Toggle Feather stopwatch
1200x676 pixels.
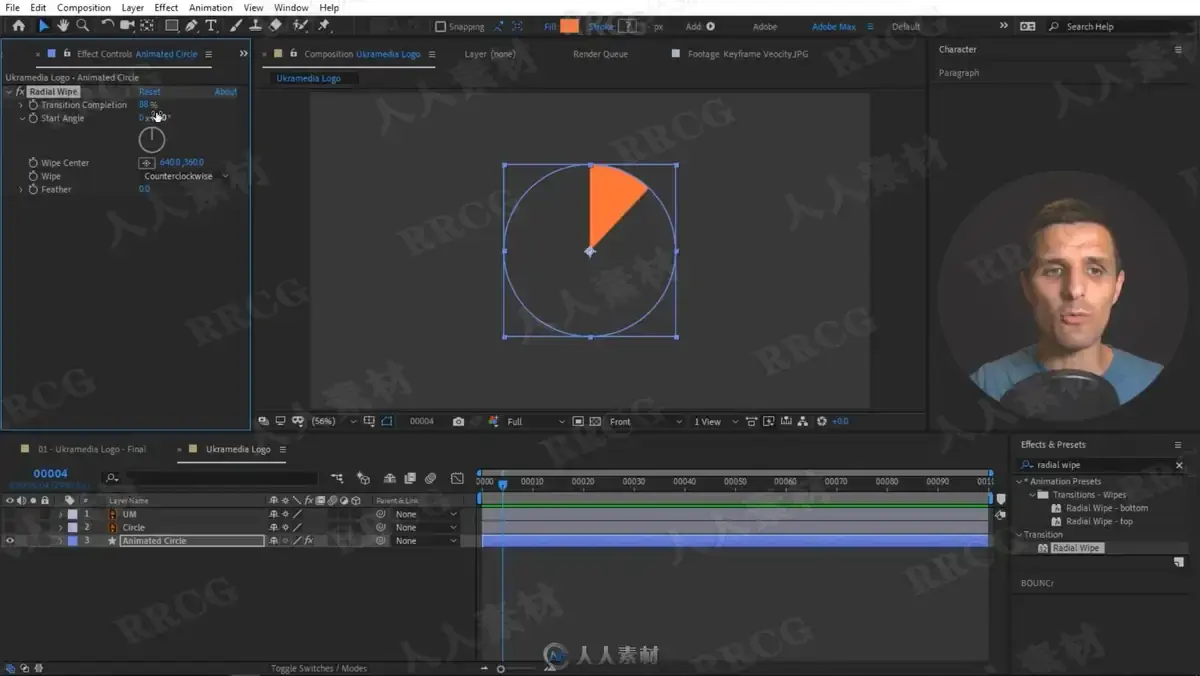[33, 189]
